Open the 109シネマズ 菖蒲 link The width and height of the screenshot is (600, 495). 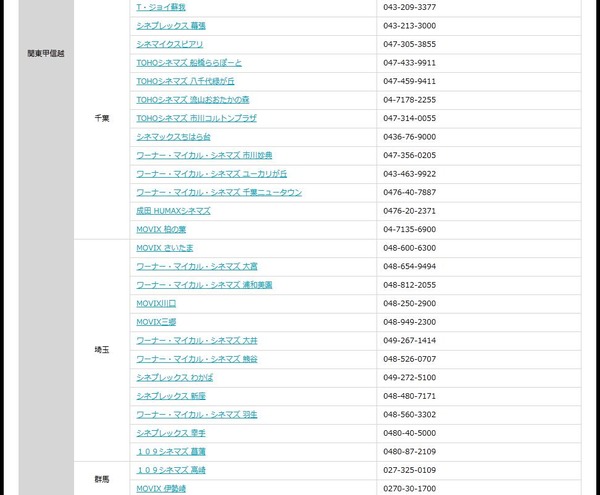171,452
